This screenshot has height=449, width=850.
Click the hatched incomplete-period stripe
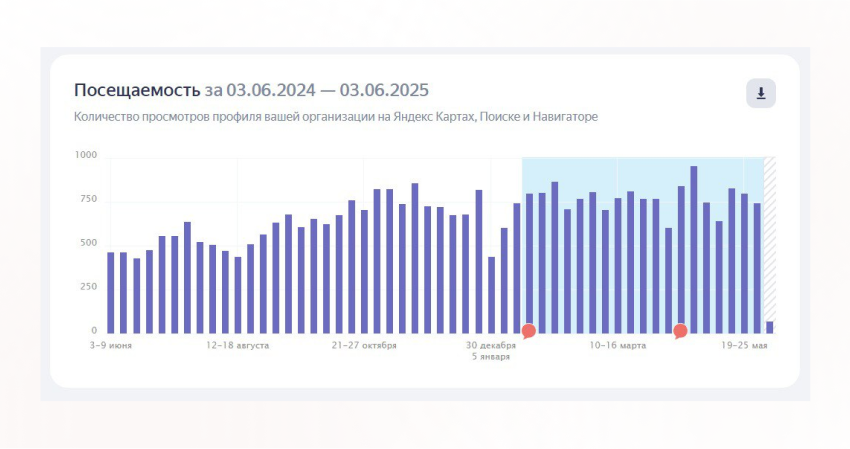(770, 245)
